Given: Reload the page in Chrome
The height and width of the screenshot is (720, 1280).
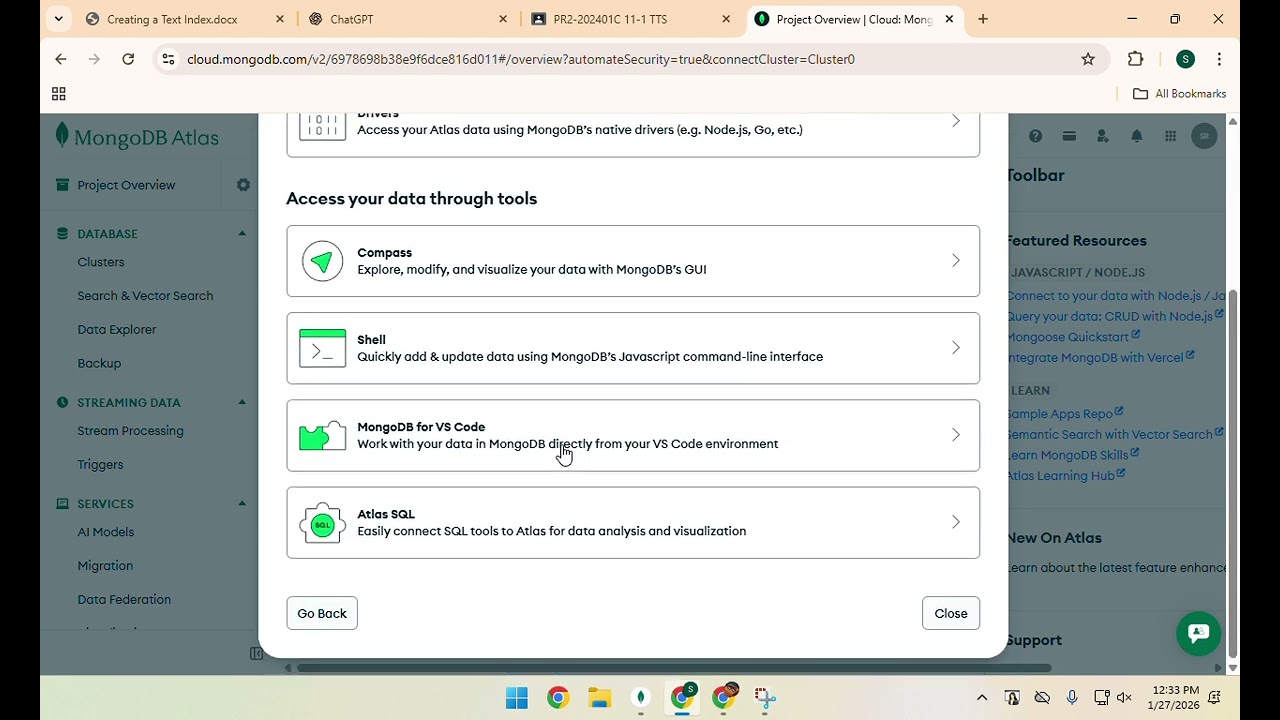Looking at the screenshot, I should click(128, 59).
